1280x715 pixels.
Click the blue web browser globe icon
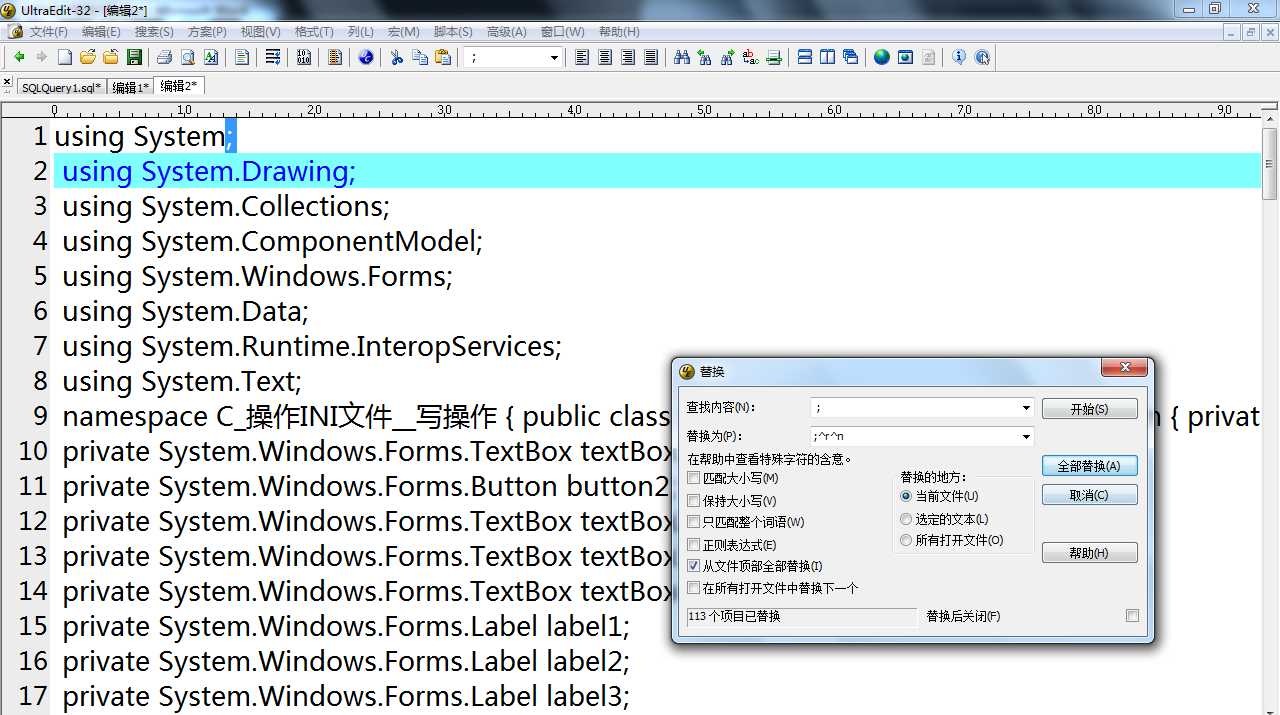[x=366, y=57]
